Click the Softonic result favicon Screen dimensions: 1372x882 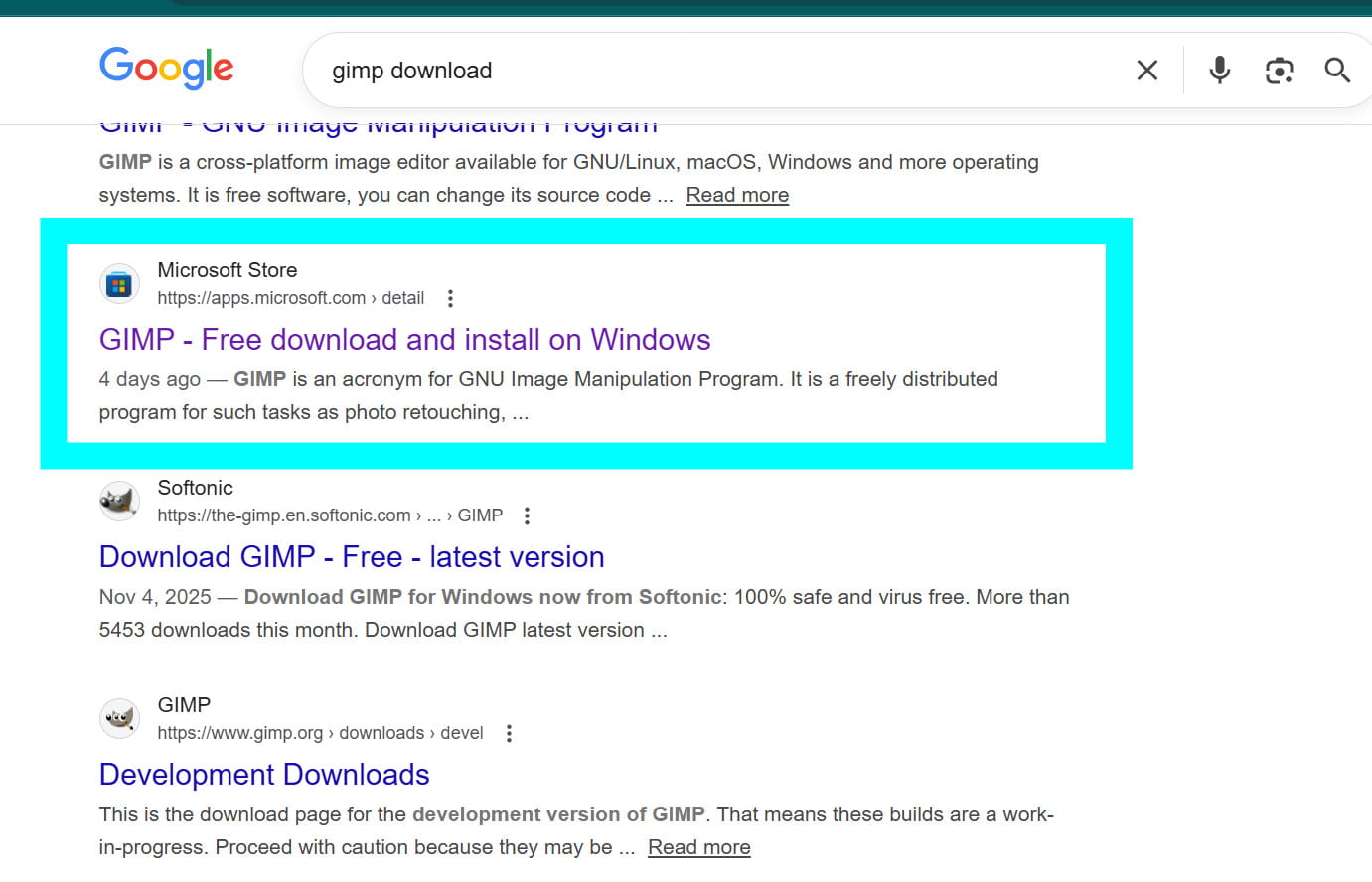[119, 502]
